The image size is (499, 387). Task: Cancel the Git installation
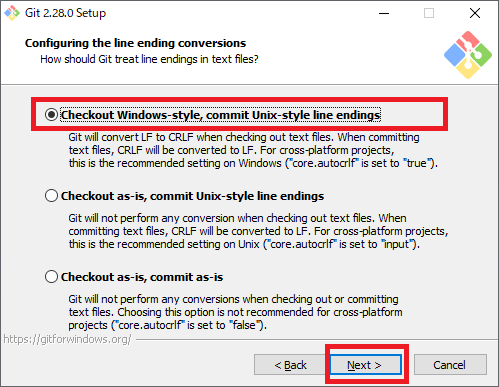pos(450,365)
